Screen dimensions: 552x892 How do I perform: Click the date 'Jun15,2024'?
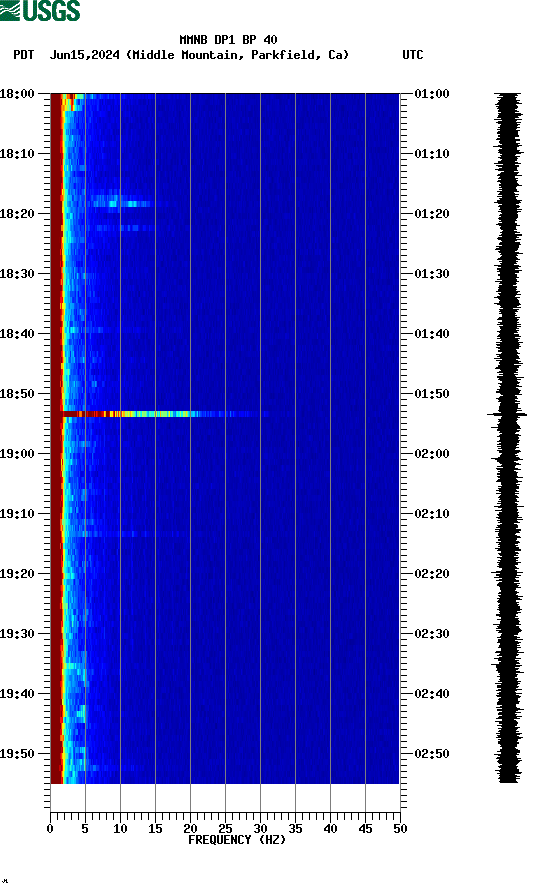pos(85,55)
